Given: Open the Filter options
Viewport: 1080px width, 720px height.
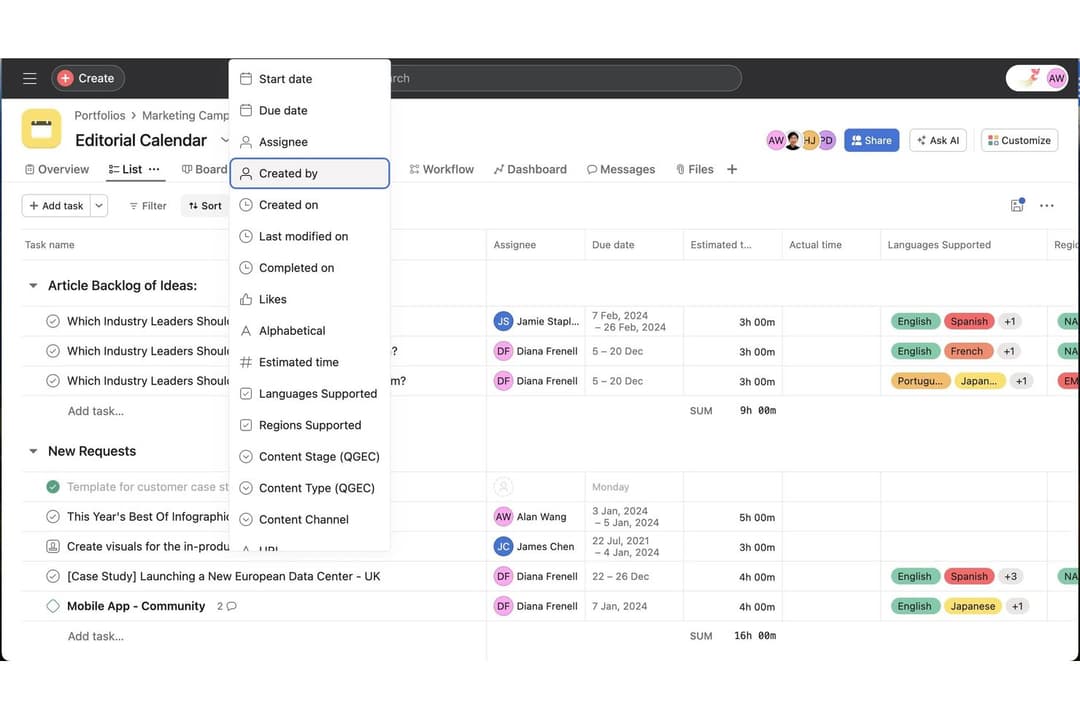Looking at the screenshot, I should [148, 206].
